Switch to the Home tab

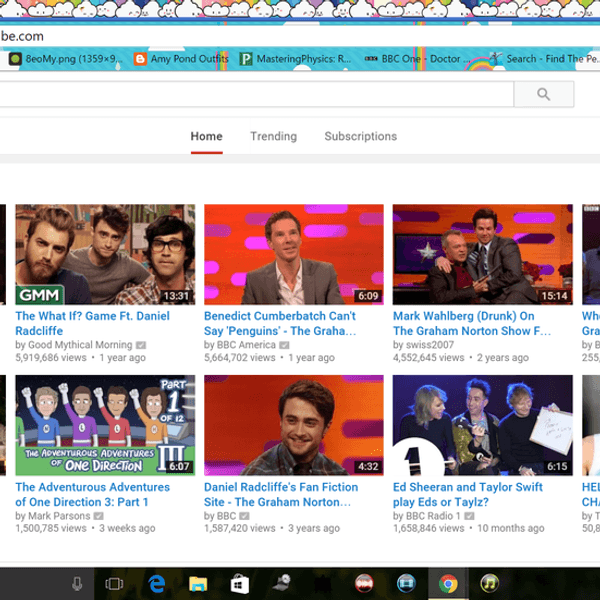point(207,137)
